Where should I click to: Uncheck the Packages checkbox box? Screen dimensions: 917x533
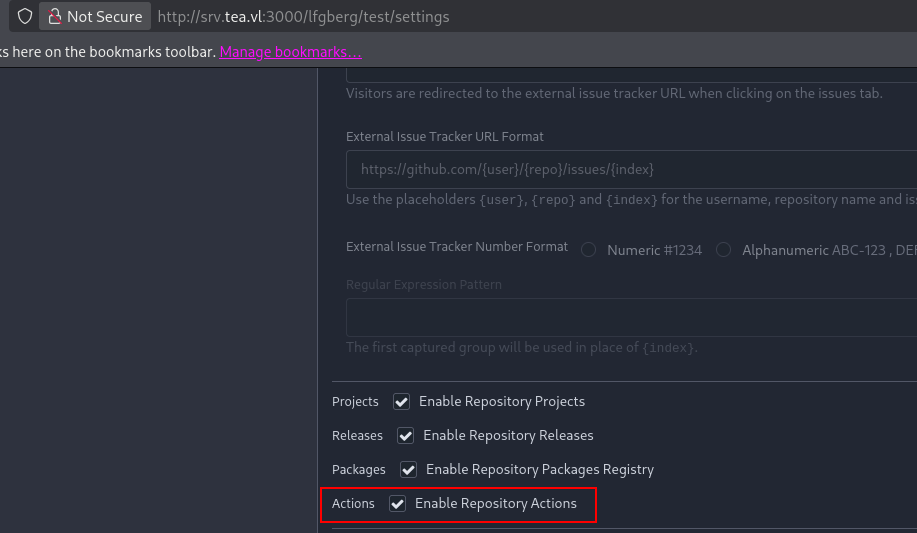[409, 470]
